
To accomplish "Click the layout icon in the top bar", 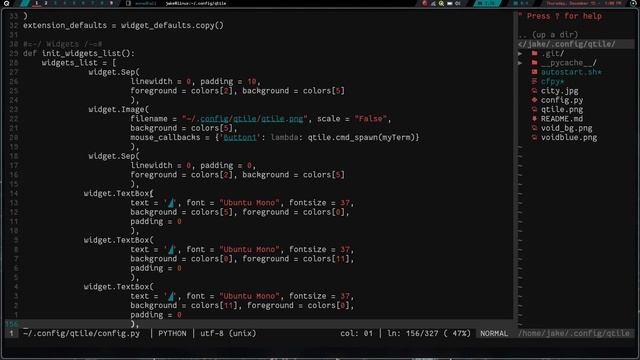I will pos(129,3).
